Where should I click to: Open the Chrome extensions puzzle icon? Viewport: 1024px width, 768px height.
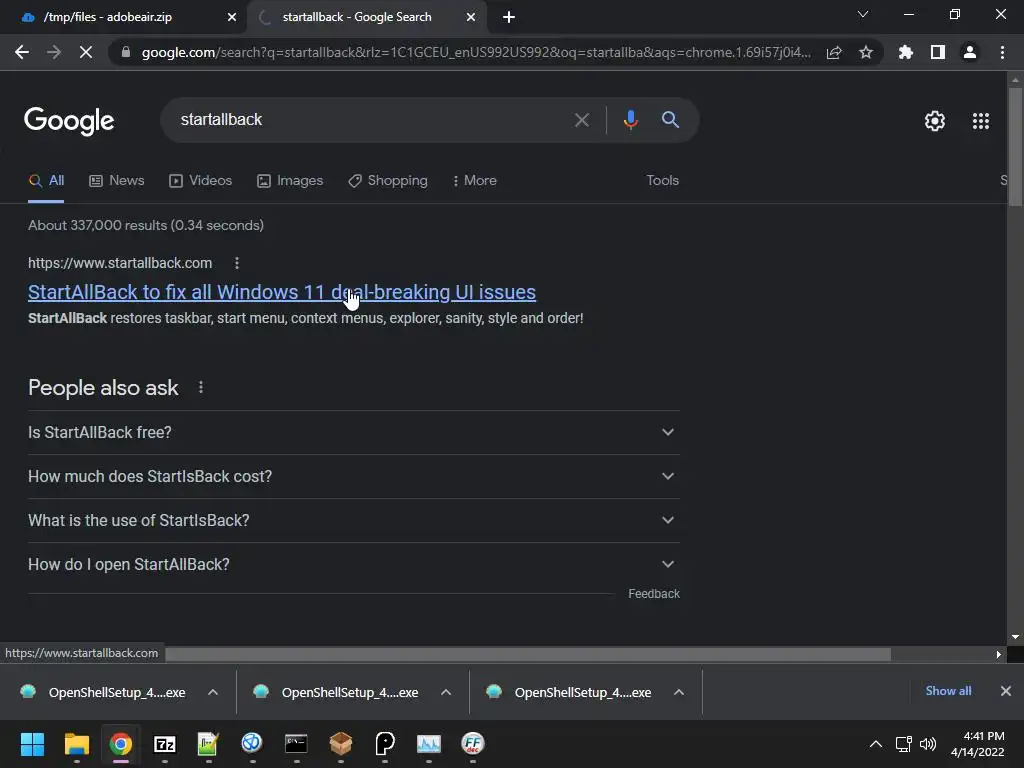pos(906,52)
